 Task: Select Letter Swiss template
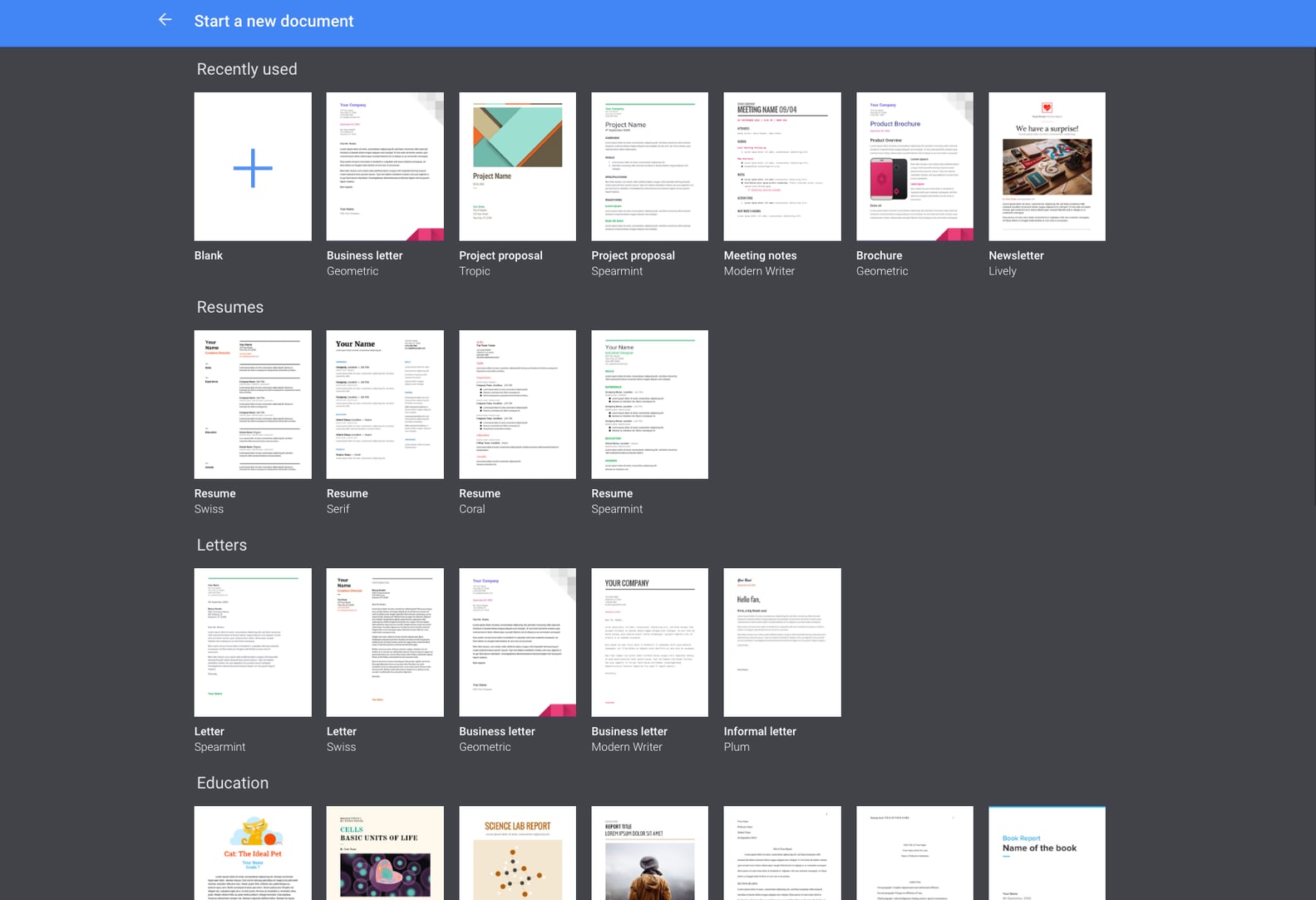tap(385, 642)
